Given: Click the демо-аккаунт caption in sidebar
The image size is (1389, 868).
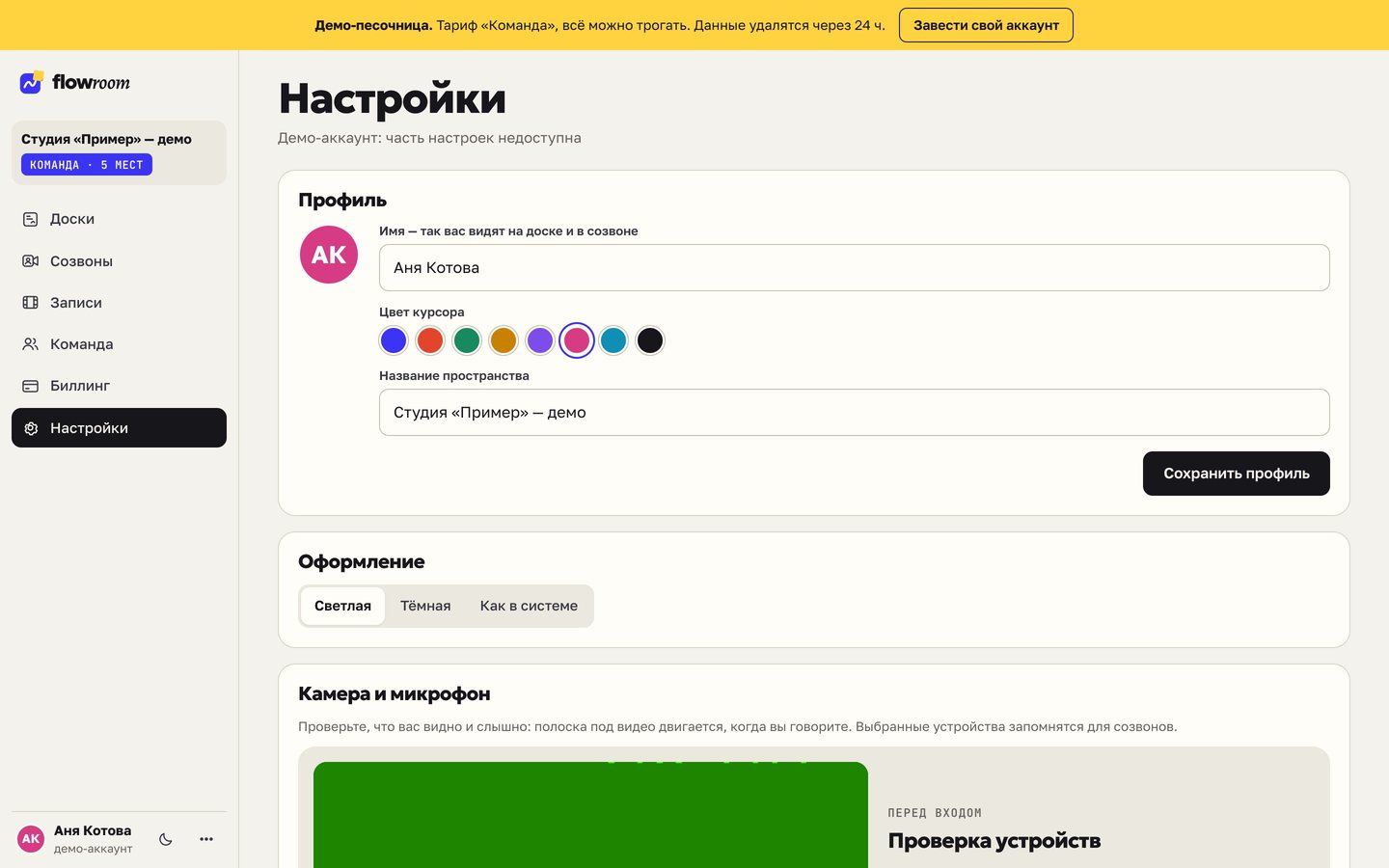Looking at the screenshot, I should [94, 849].
